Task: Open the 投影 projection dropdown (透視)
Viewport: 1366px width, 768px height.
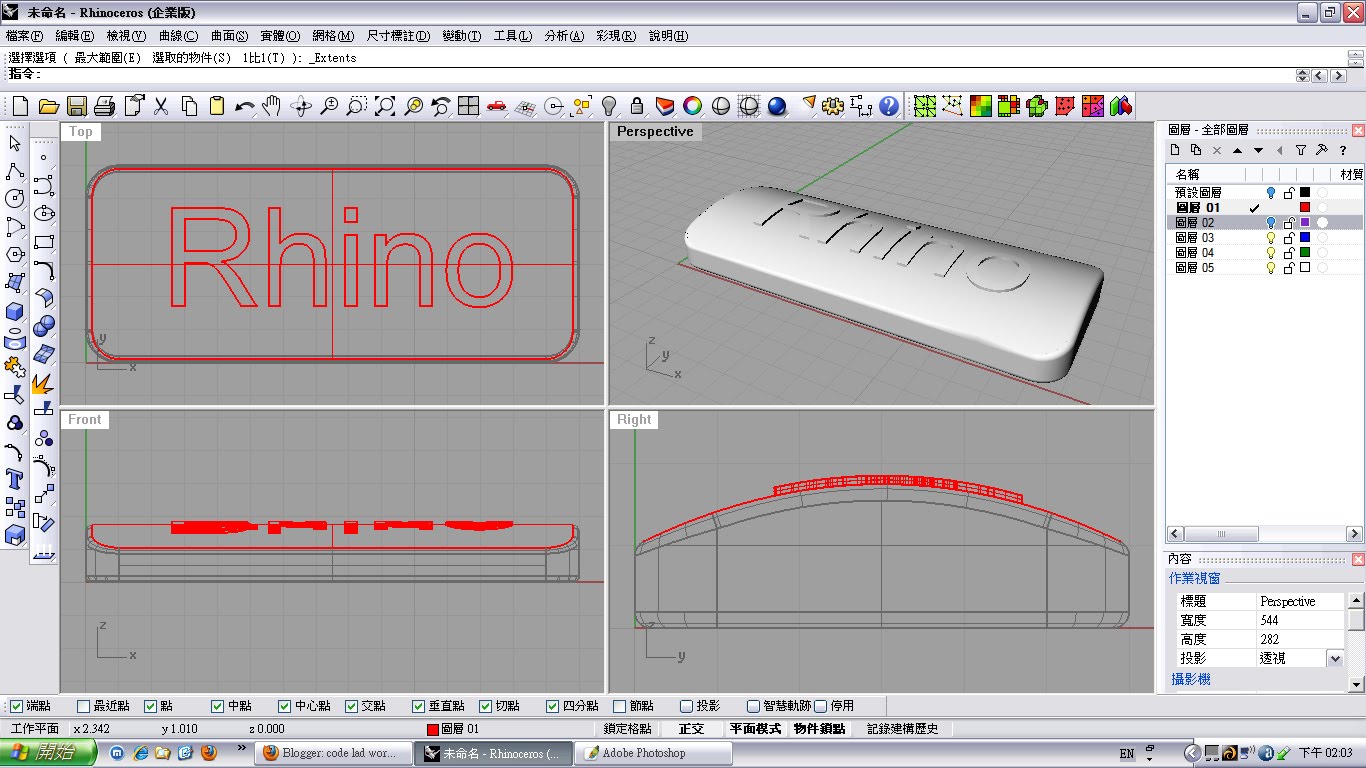Action: pos(1334,658)
